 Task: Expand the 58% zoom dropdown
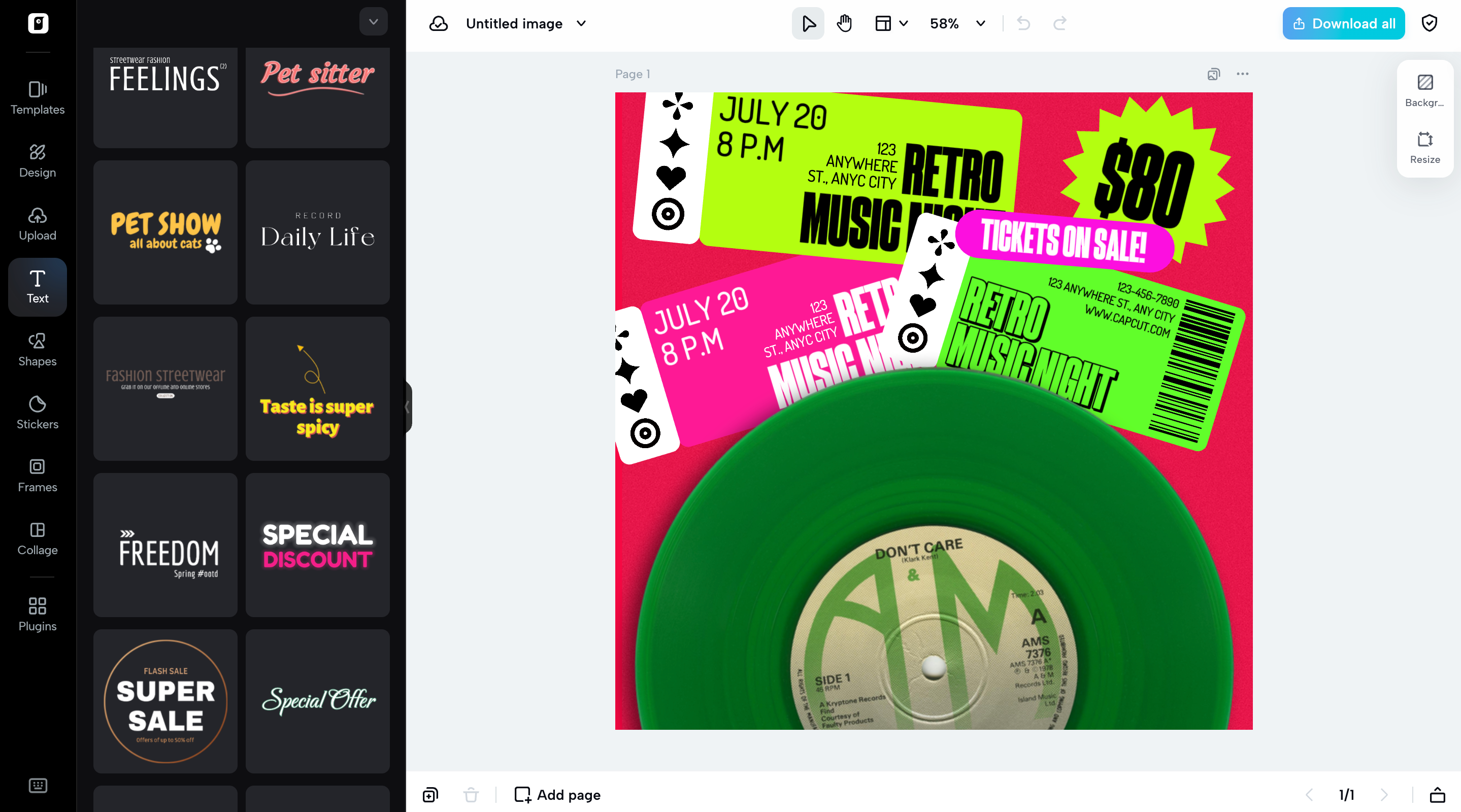coord(981,23)
